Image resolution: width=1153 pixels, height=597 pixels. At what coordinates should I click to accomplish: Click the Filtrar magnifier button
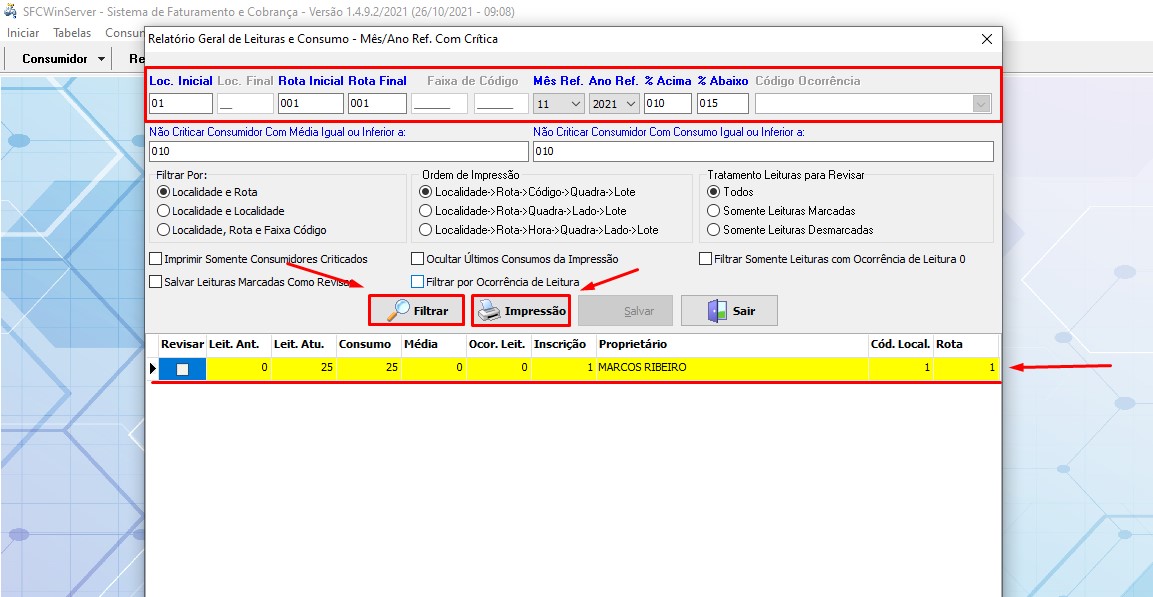(416, 311)
